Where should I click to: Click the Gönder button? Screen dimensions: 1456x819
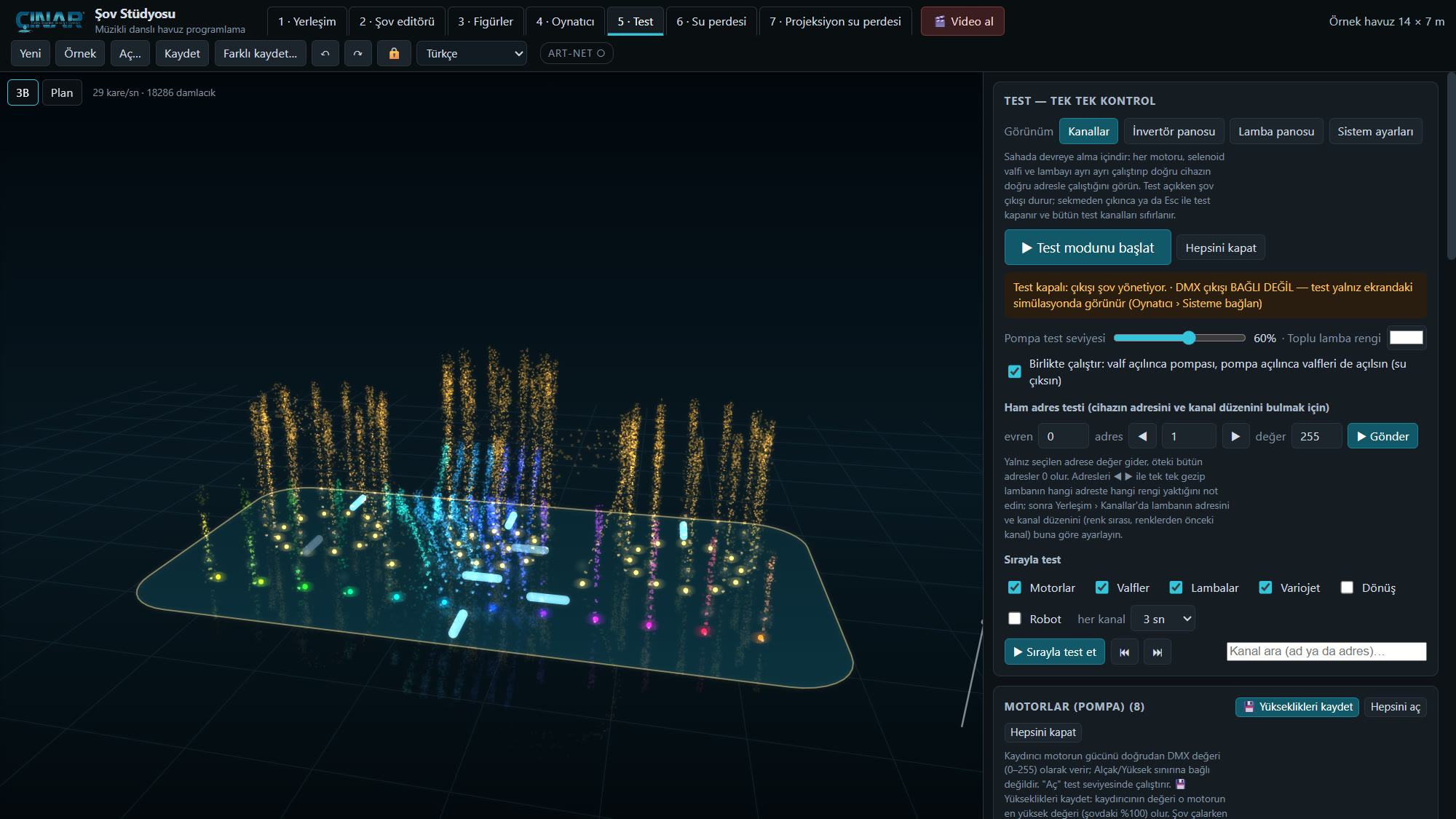click(x=1382, y=436)
